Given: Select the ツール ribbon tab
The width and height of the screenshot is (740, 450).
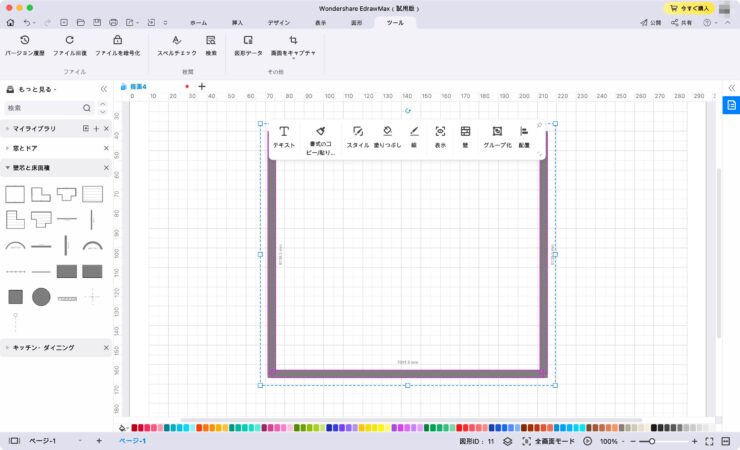Looking at the screenshot, I should 395,23.
